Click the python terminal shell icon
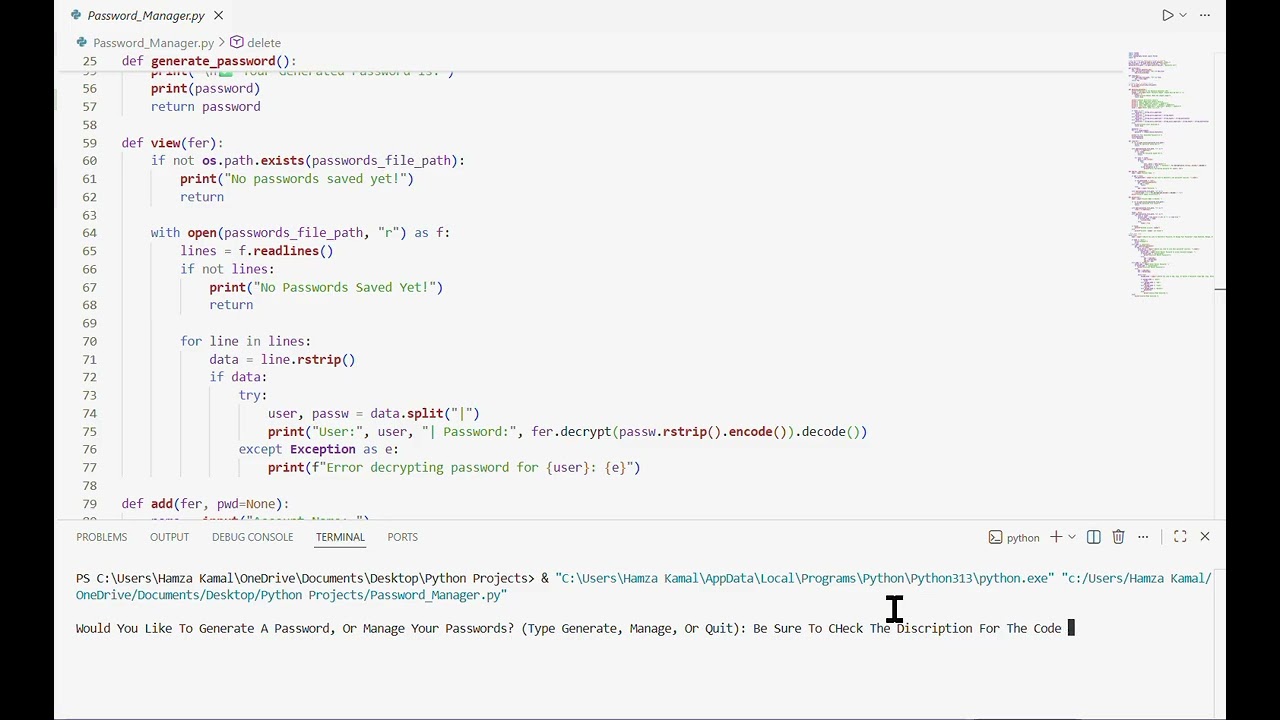1280x720 pixels. [x=995, y=537]
